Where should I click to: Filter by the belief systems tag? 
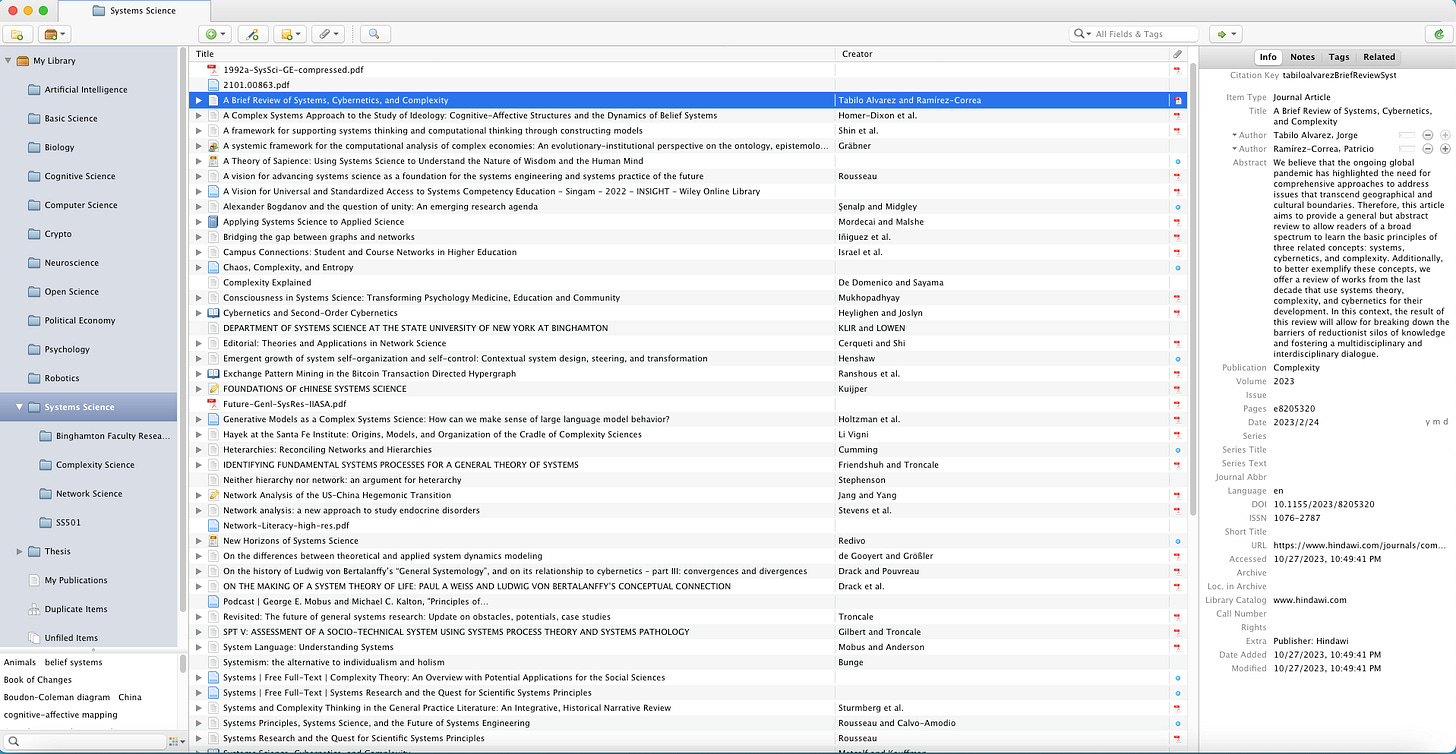coord(73,662)
